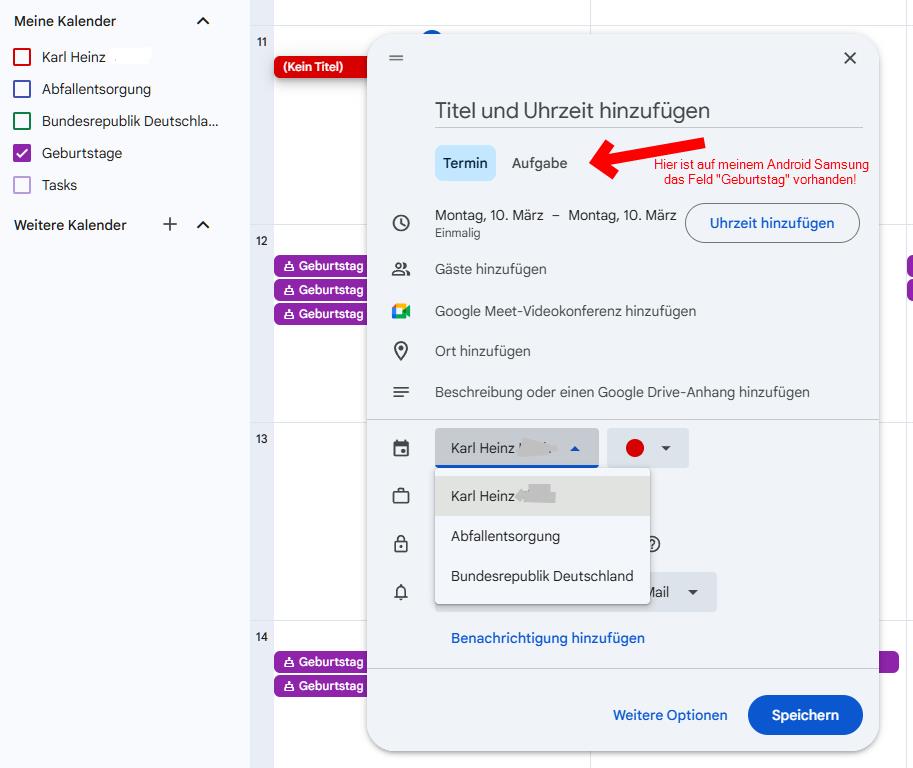
Task: Click the Tasks calendar label
Action: 59,185
